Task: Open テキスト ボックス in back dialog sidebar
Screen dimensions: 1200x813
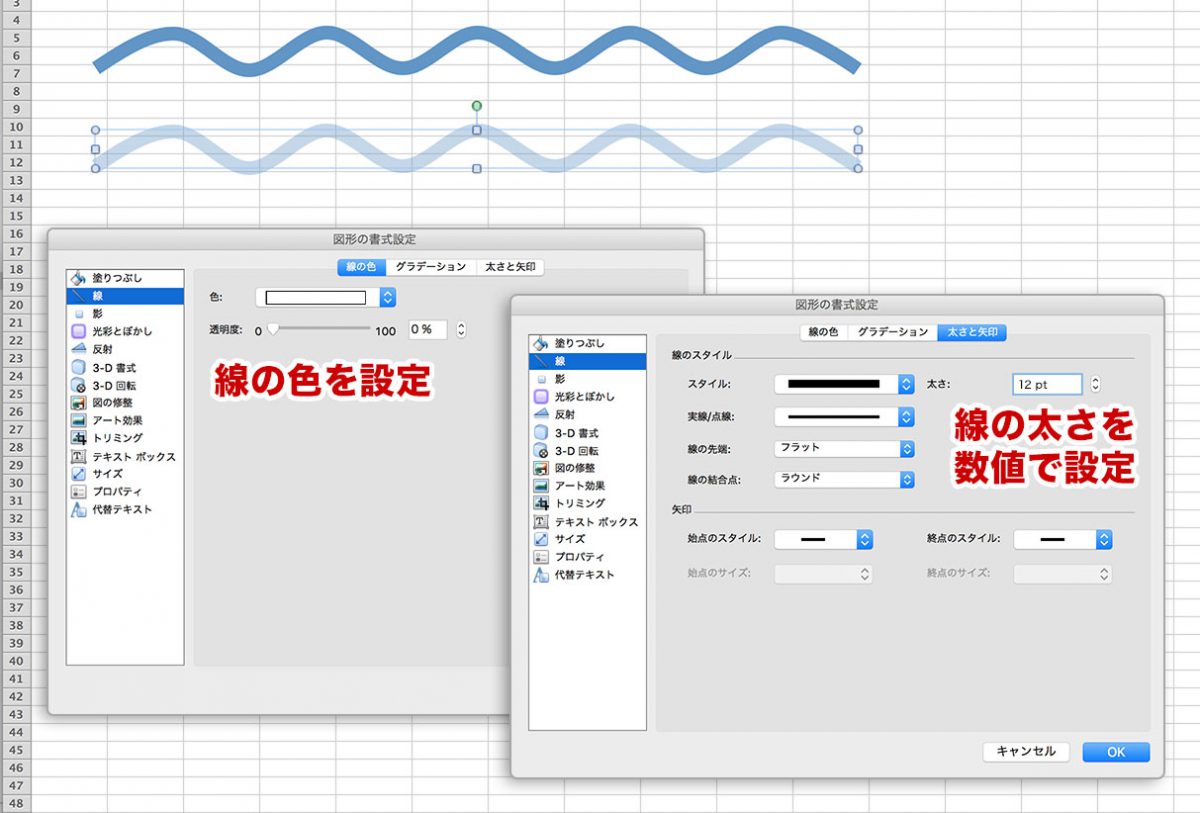Action: click(132, 456)
